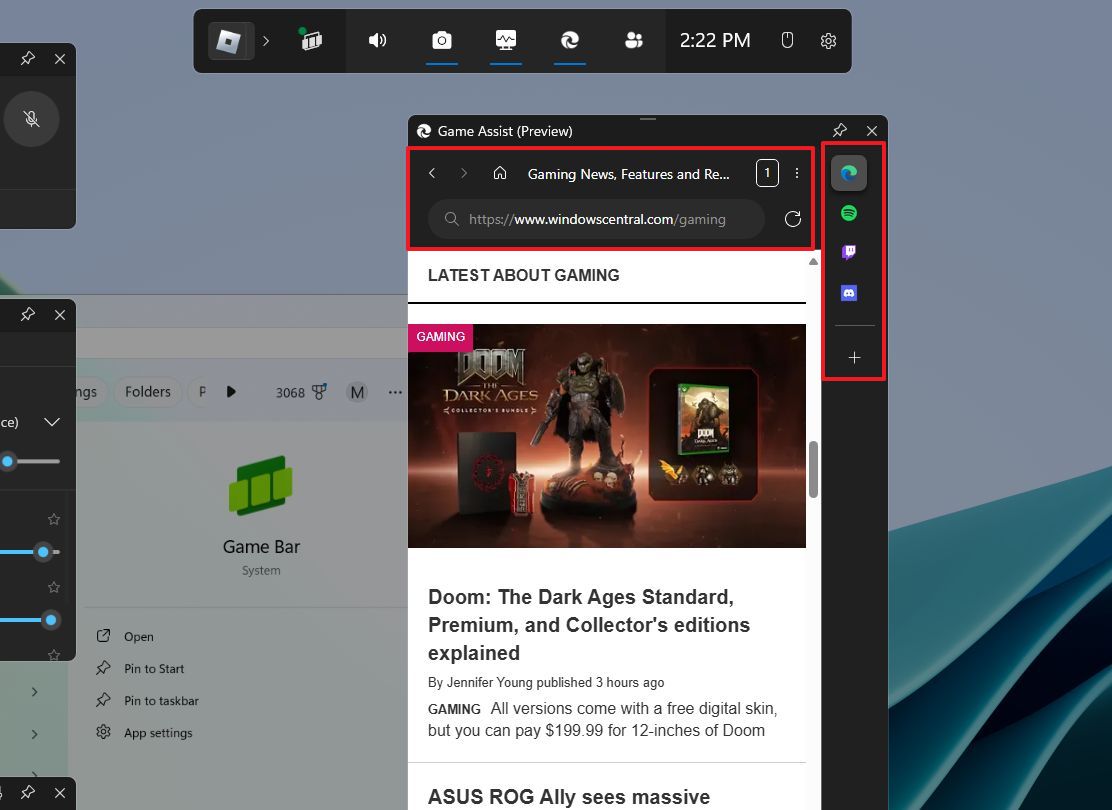1112x810 pixels.
Task: Open the Doom Dark Ages article thumbnail
Action: pos(607,436)
